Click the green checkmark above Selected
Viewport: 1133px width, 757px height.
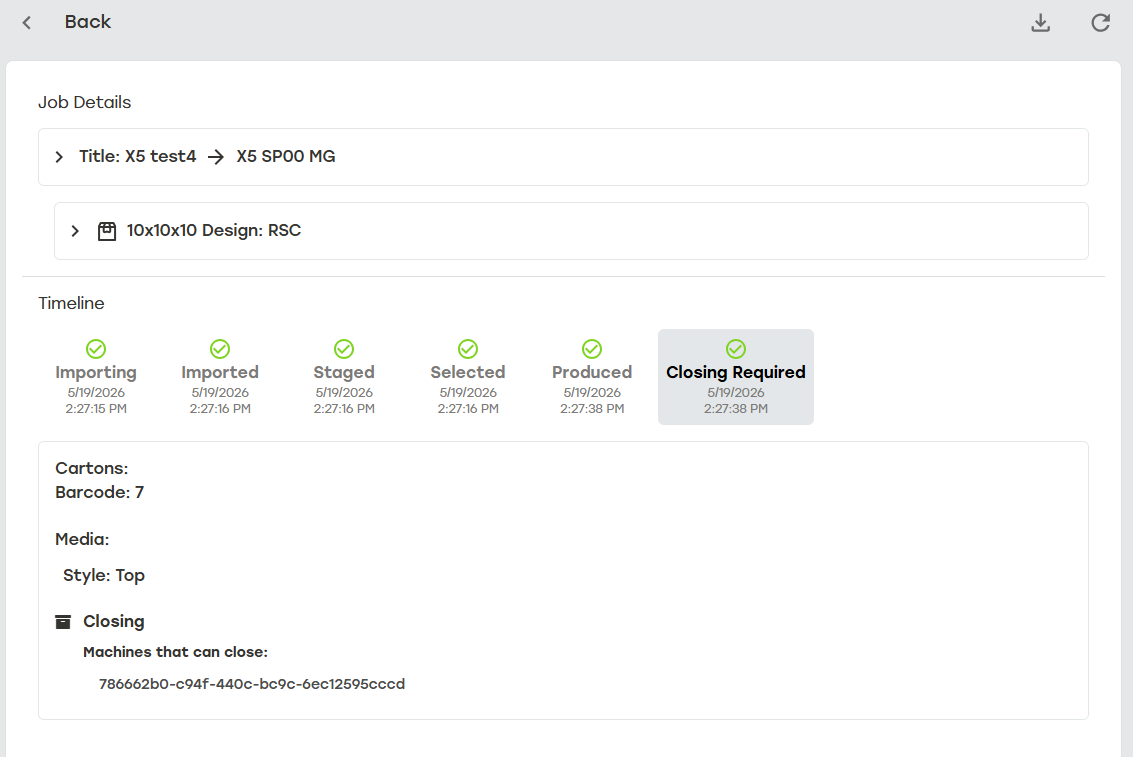click(468, 349)
